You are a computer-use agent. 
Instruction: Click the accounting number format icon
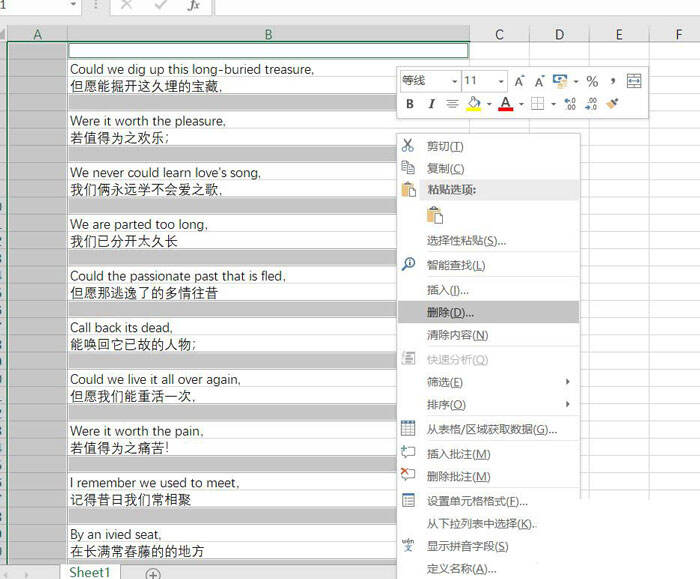pyautogui.click(x=560, y=81)
